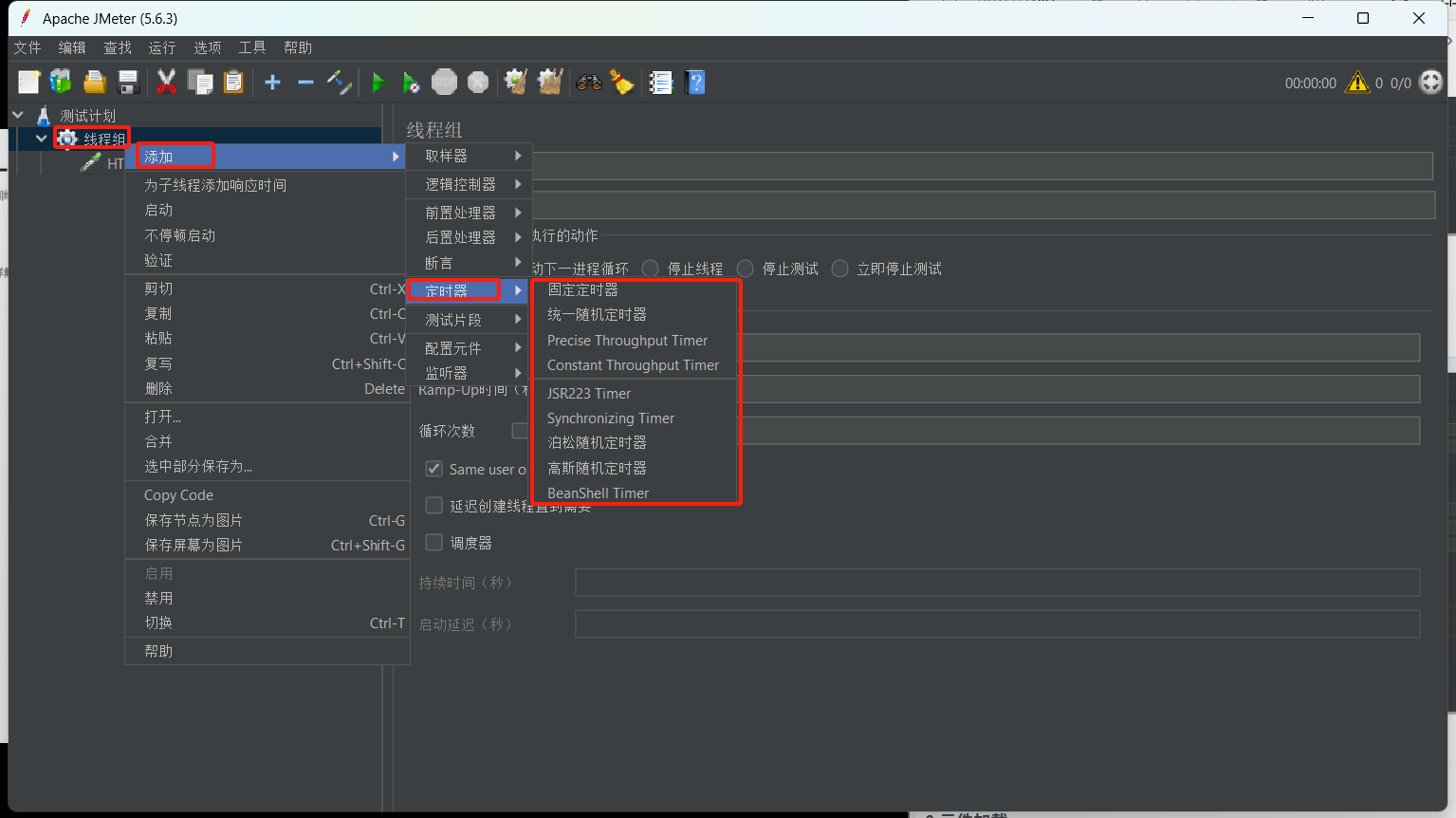The height and width of the screenshot is (818, 1456).
Task: Open the 帮助 menu
Action: click(x=298, y=47)
